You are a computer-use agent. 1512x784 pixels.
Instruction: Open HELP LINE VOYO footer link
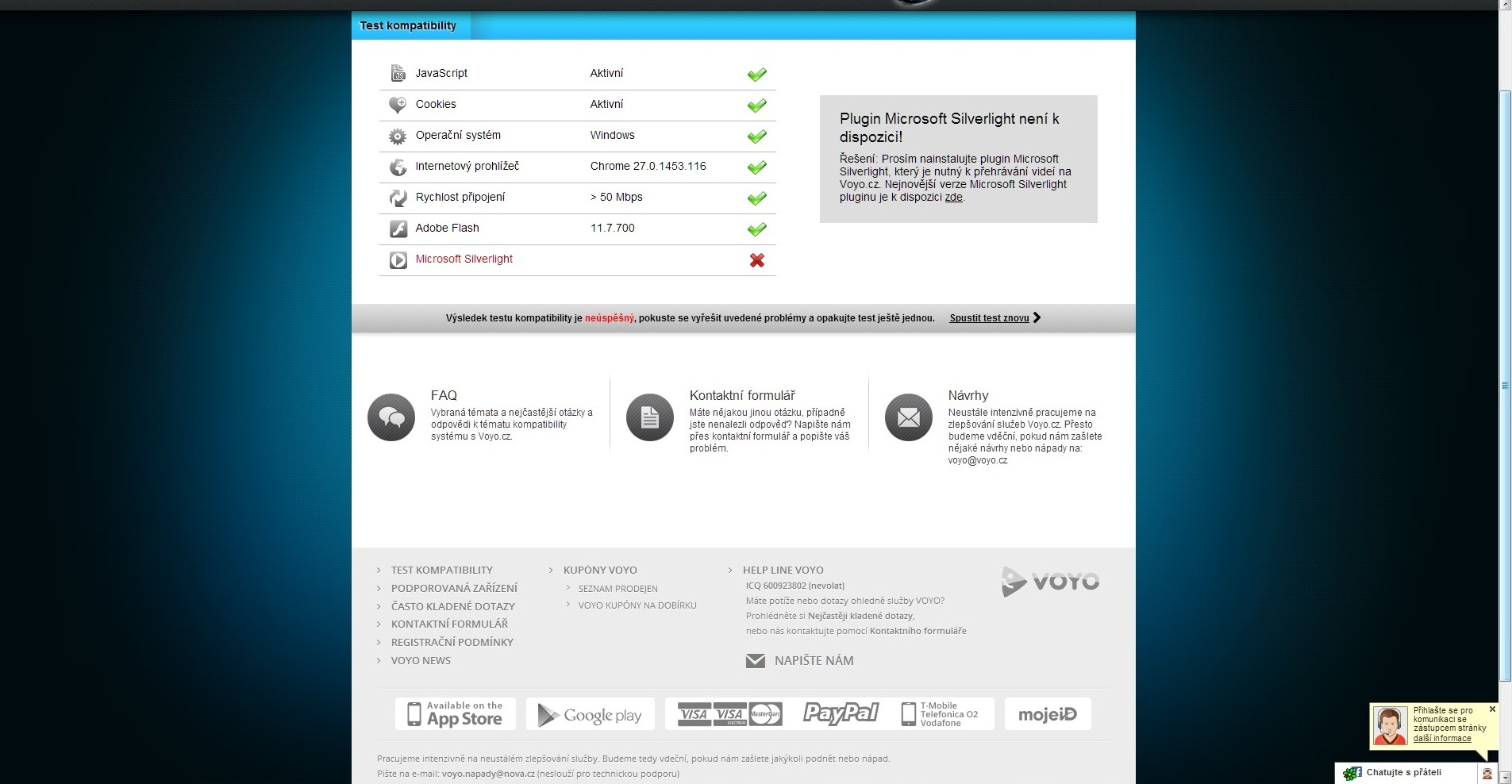(x=783, y=570)
